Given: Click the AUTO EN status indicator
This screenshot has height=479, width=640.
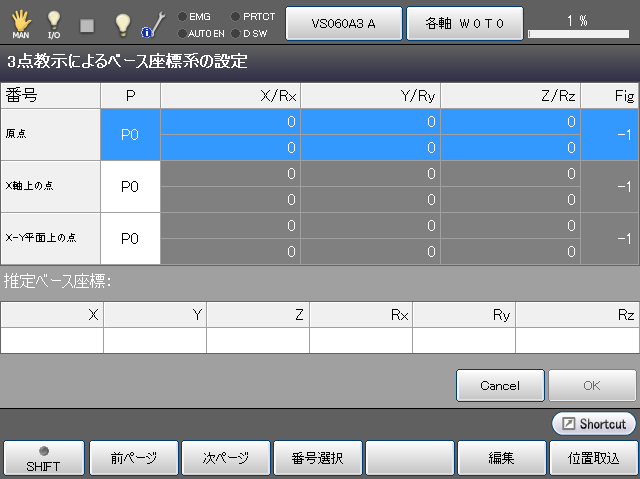Looking at the screenshot, I should pos(202,32).
